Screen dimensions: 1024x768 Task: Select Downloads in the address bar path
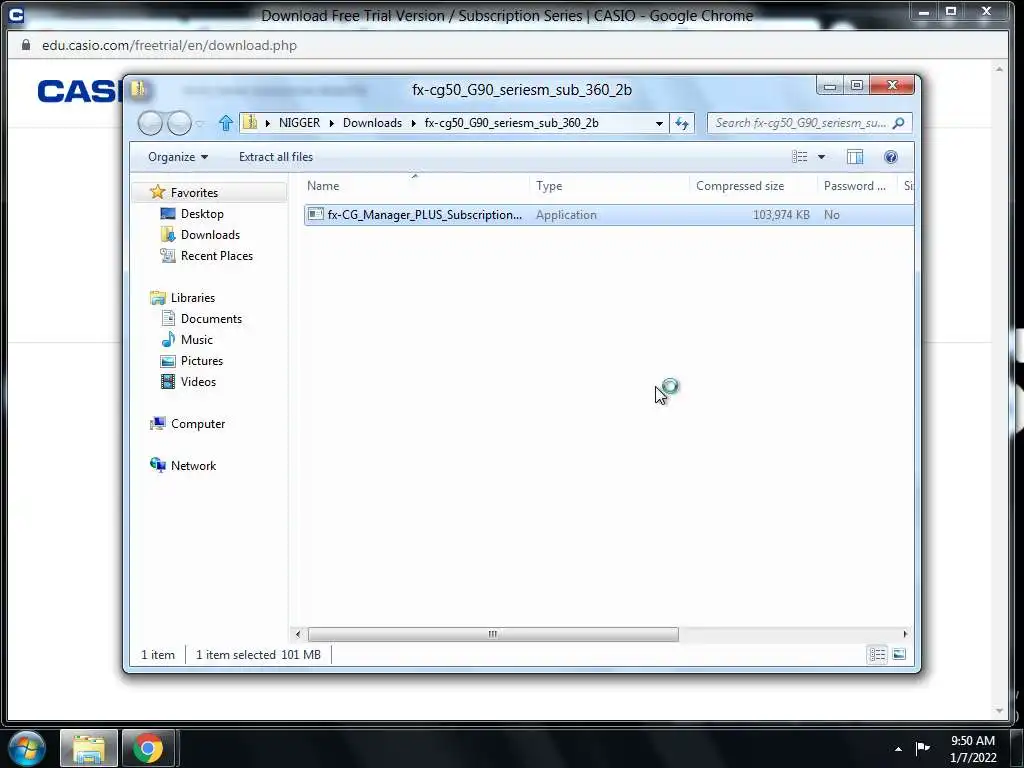coord(372,123)
